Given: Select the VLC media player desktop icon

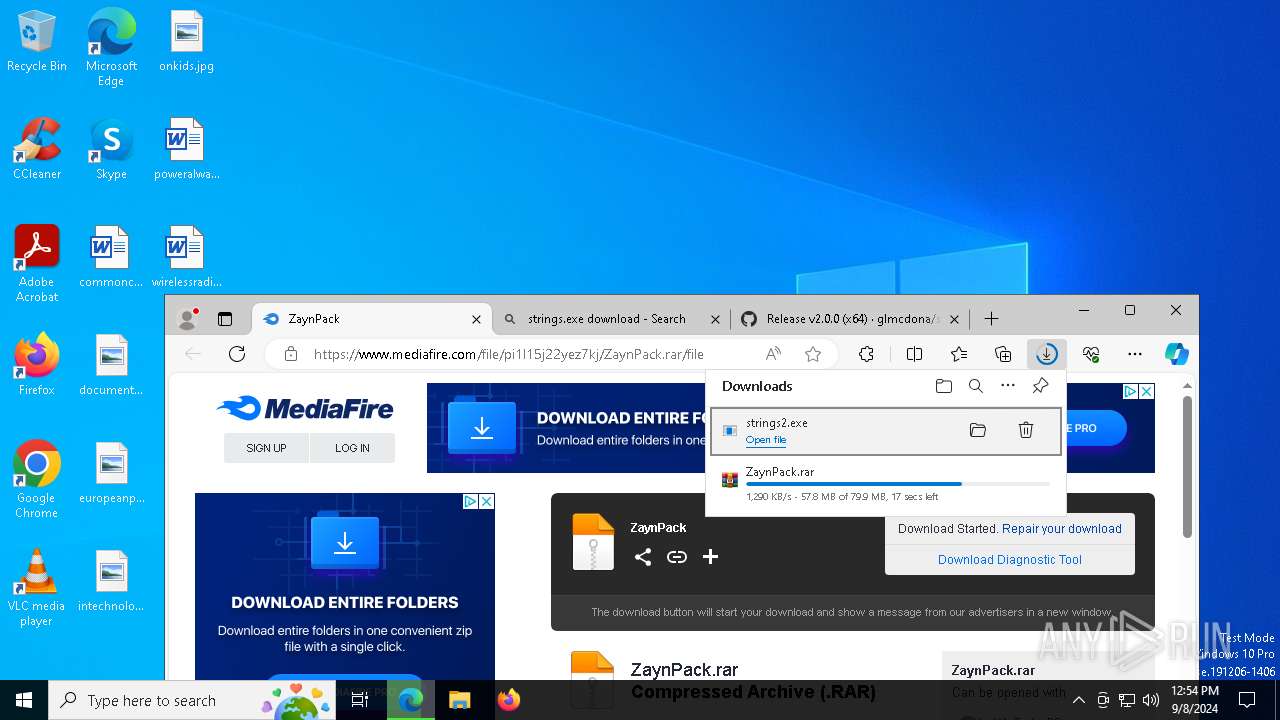Looking at the screenshot, I should click(x=37, y=588).
